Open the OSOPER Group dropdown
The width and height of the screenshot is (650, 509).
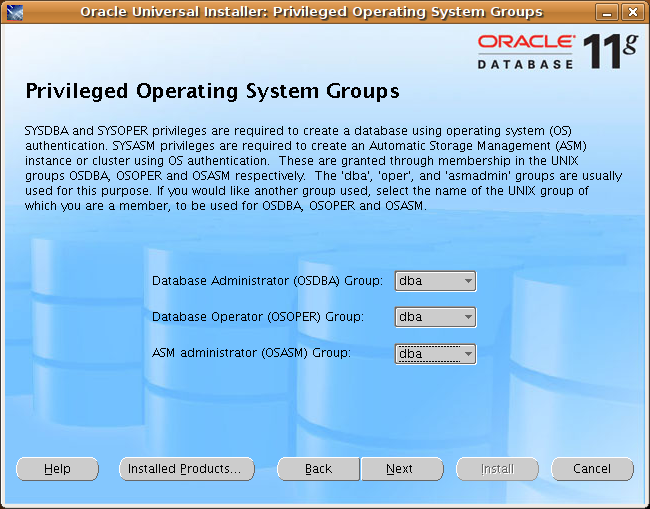[435, 317]
